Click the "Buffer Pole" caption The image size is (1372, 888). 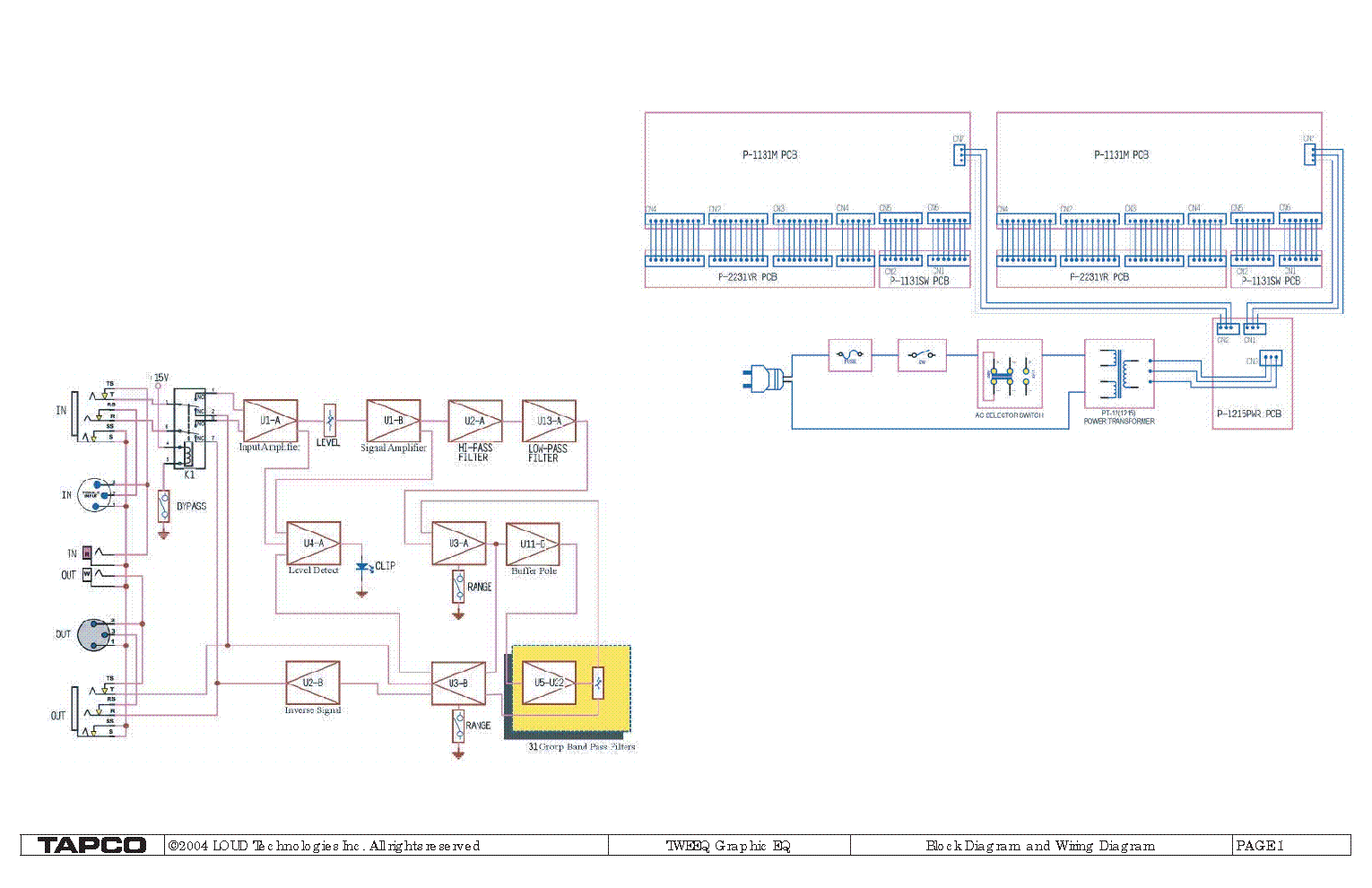tap(534, 571)
